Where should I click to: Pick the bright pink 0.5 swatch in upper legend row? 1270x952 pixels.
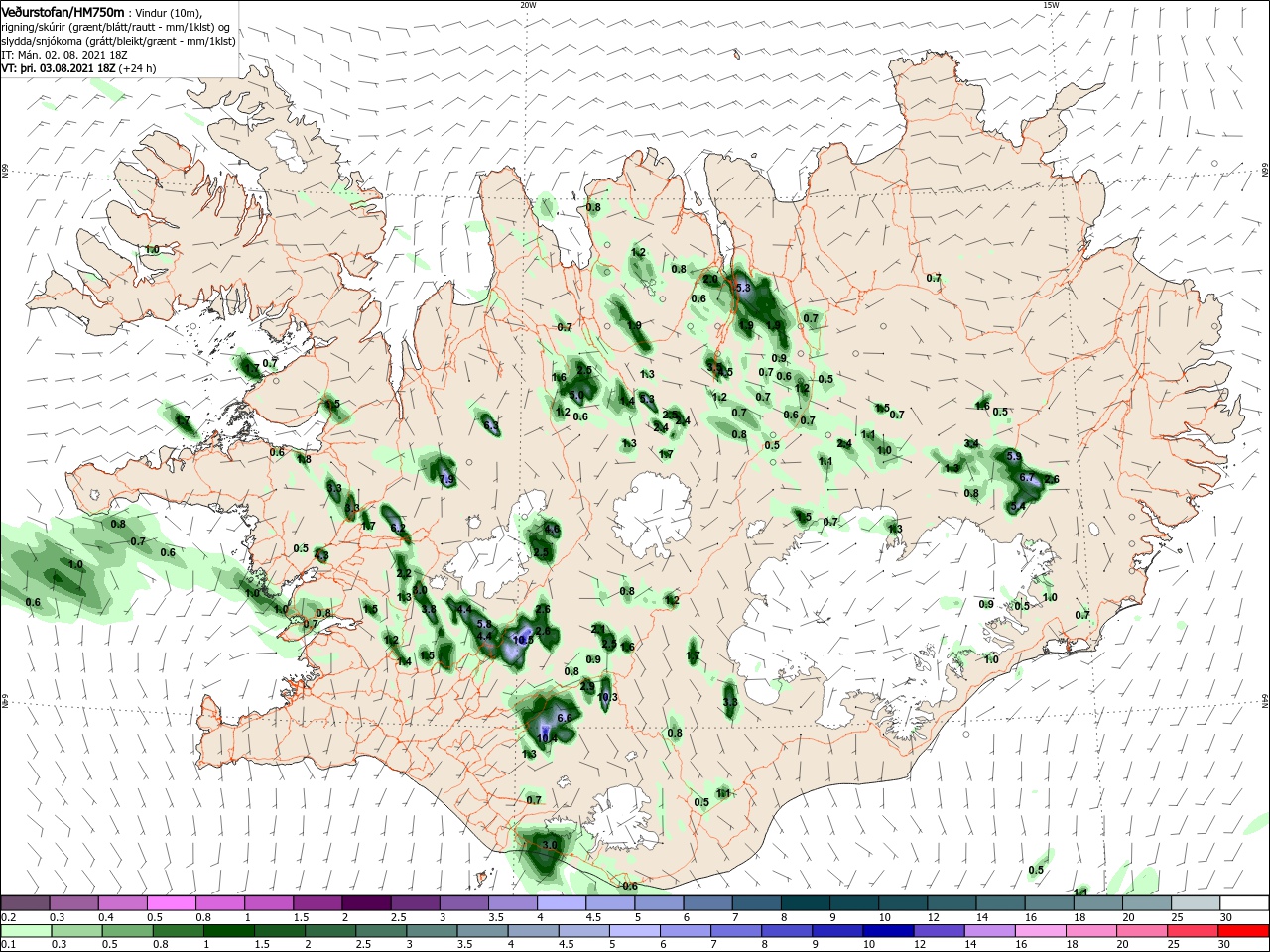[171, 903]
